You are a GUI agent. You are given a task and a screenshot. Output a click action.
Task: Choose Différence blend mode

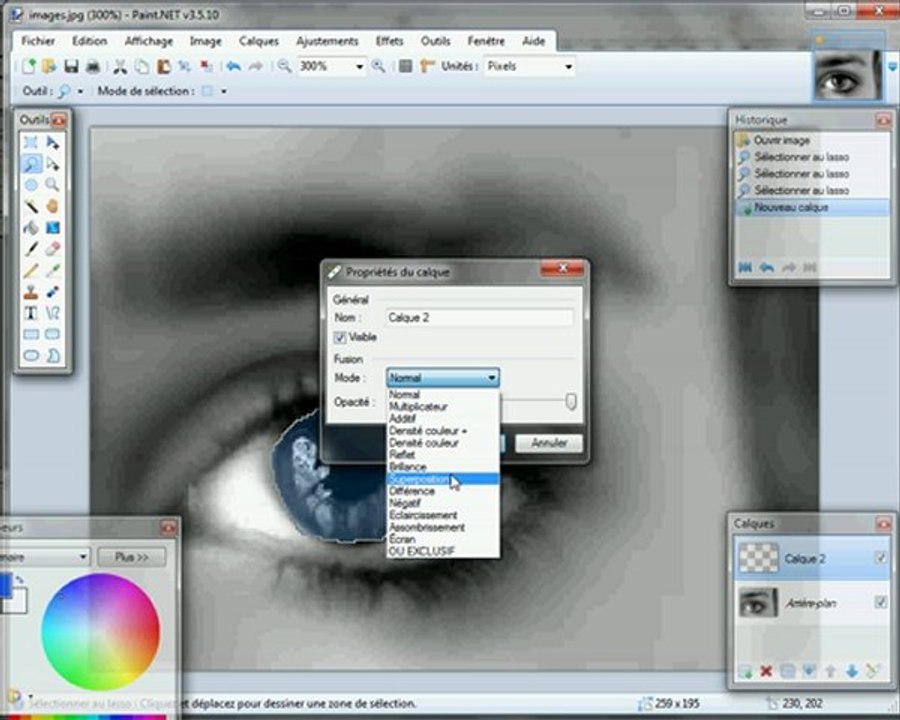coord(443,491)
